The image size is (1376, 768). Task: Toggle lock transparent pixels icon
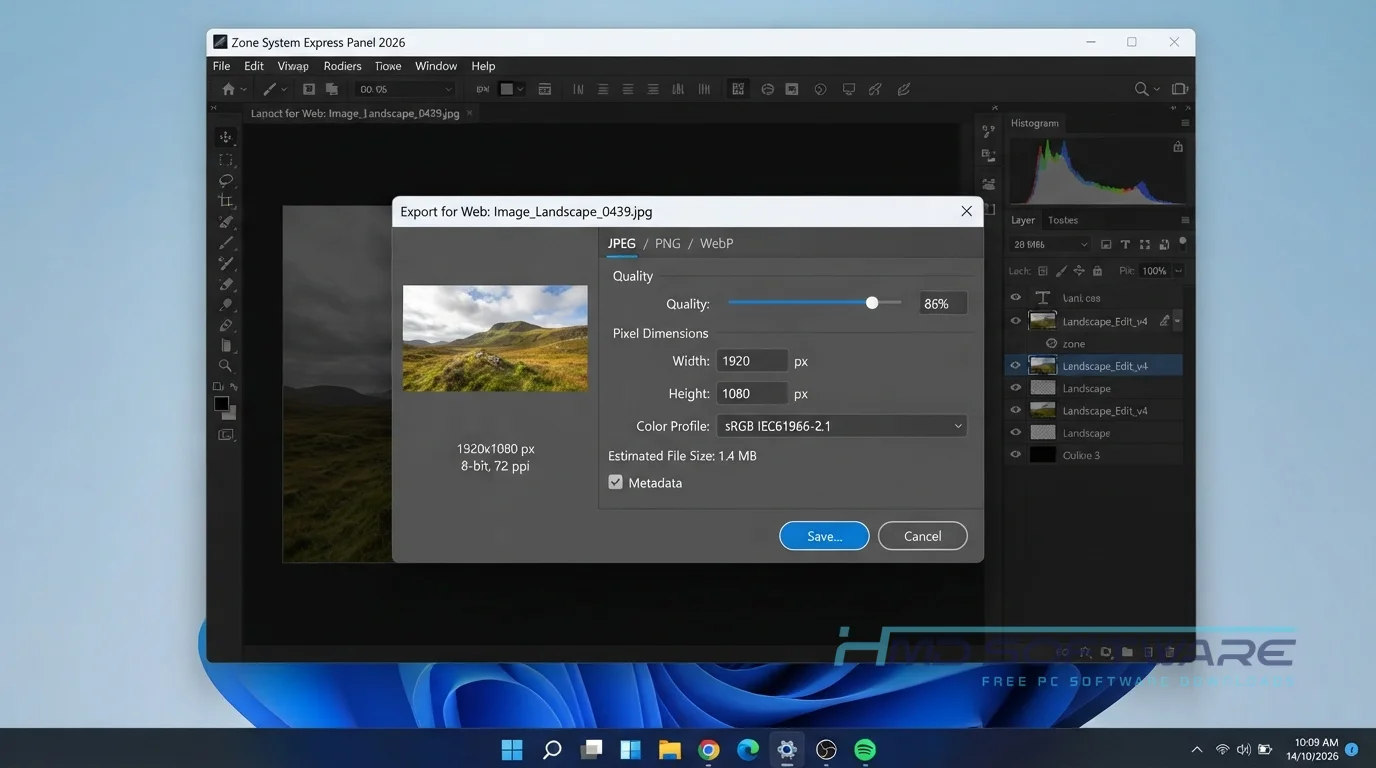[1043, 271]
